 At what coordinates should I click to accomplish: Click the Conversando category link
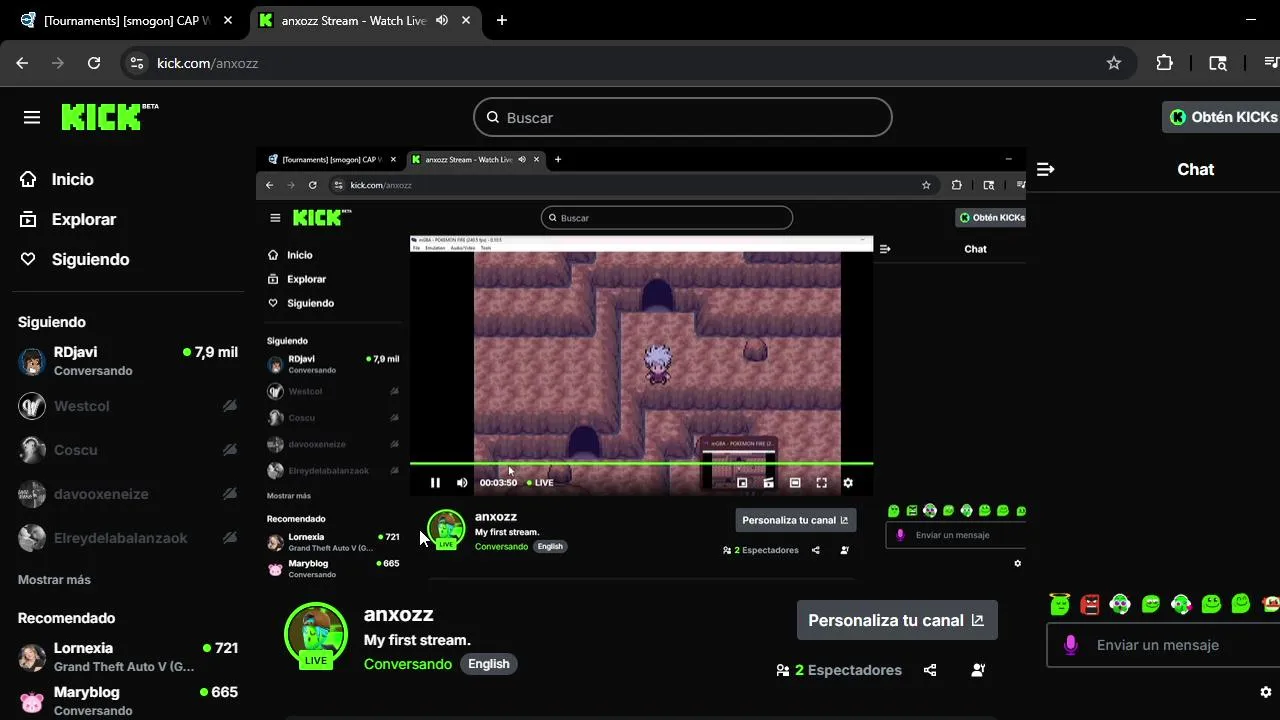(x=408, y=664)
